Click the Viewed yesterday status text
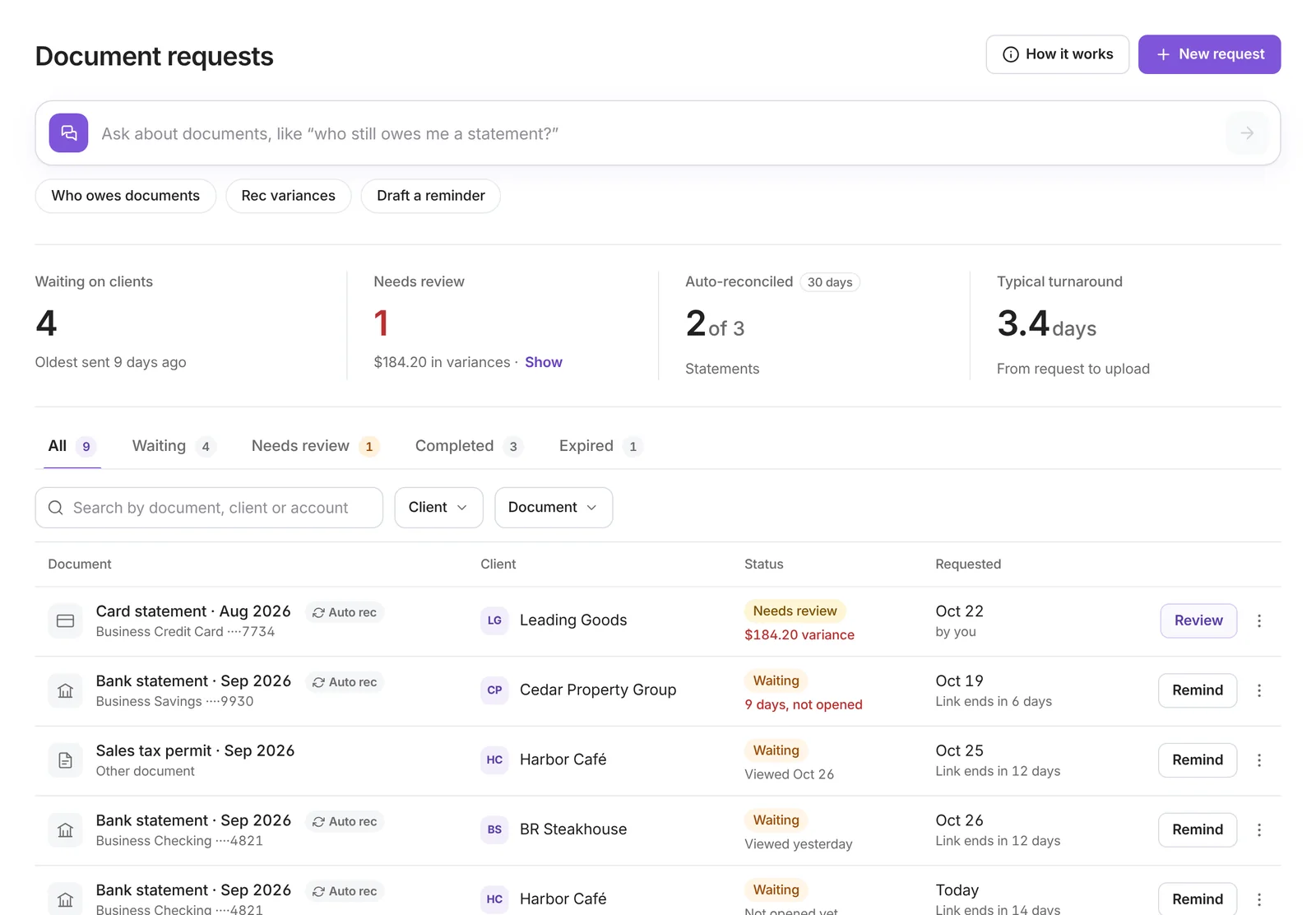Viewport: 1316px width, 915px height. [x=799, y=844]
